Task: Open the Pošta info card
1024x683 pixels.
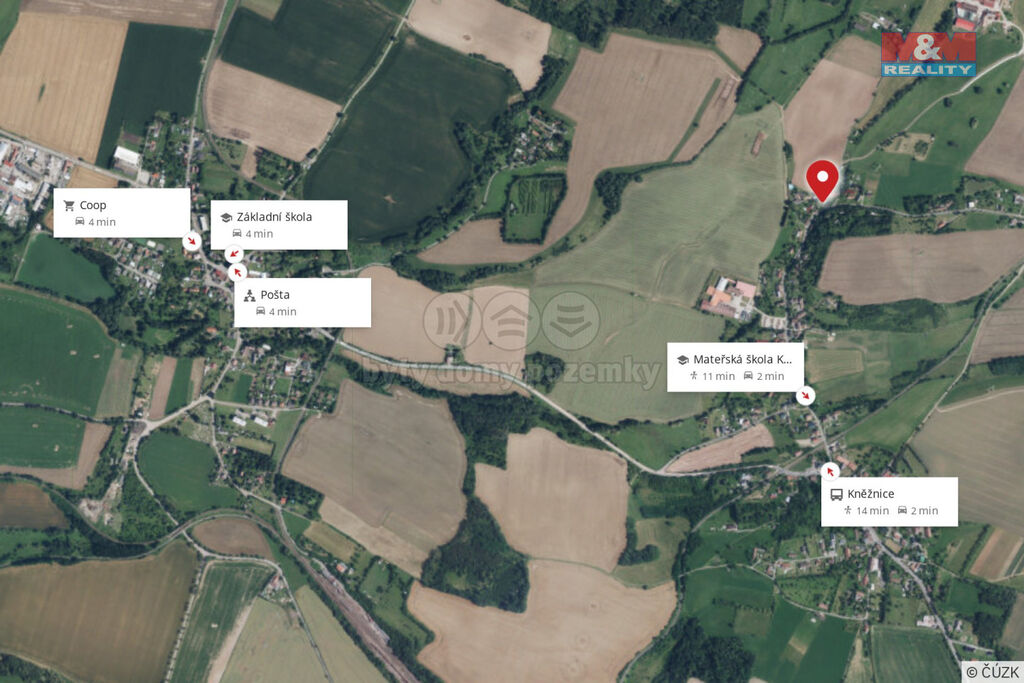Action: point(302,302)
